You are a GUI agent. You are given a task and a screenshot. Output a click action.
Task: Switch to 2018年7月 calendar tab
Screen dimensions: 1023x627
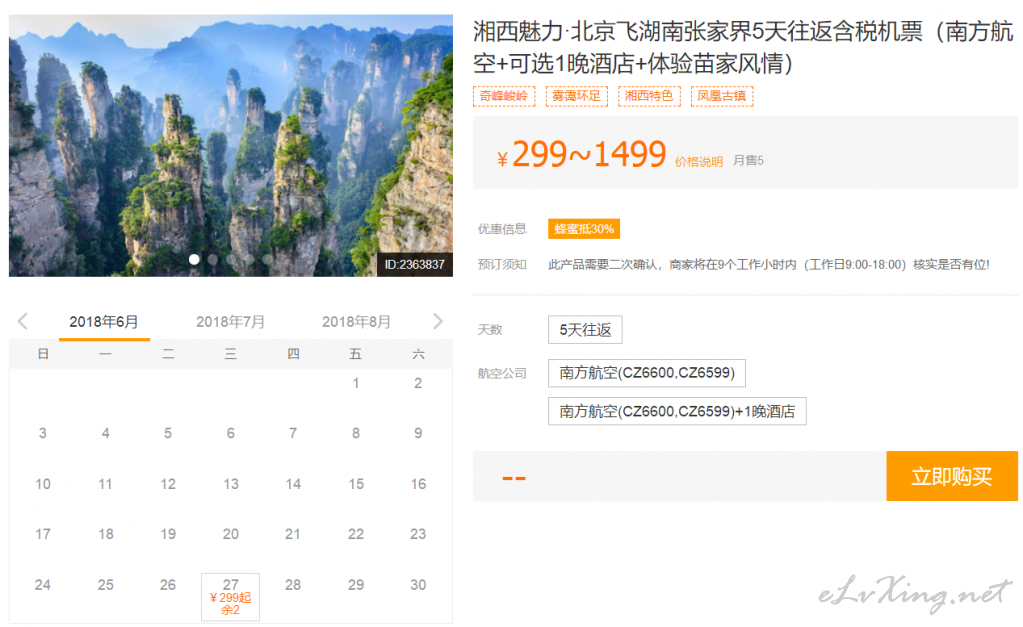(230, 322)
